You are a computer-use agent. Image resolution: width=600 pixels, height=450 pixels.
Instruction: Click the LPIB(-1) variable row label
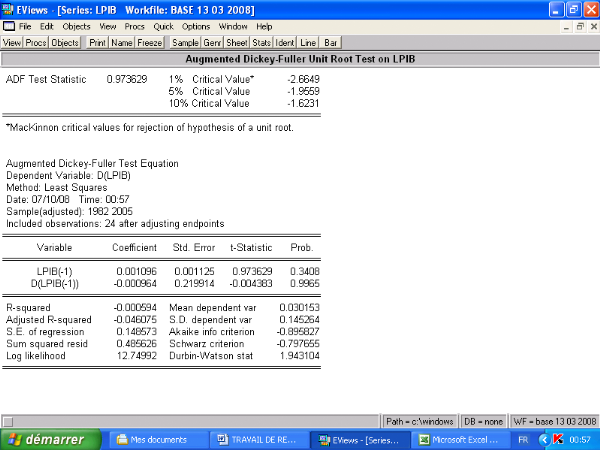point(54,271)
